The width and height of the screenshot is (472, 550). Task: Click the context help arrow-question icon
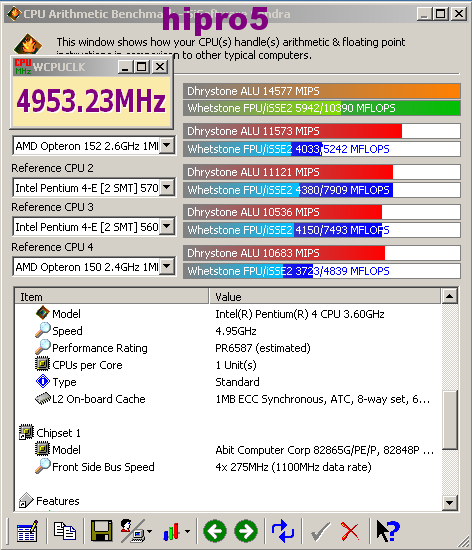click(387, 531)
